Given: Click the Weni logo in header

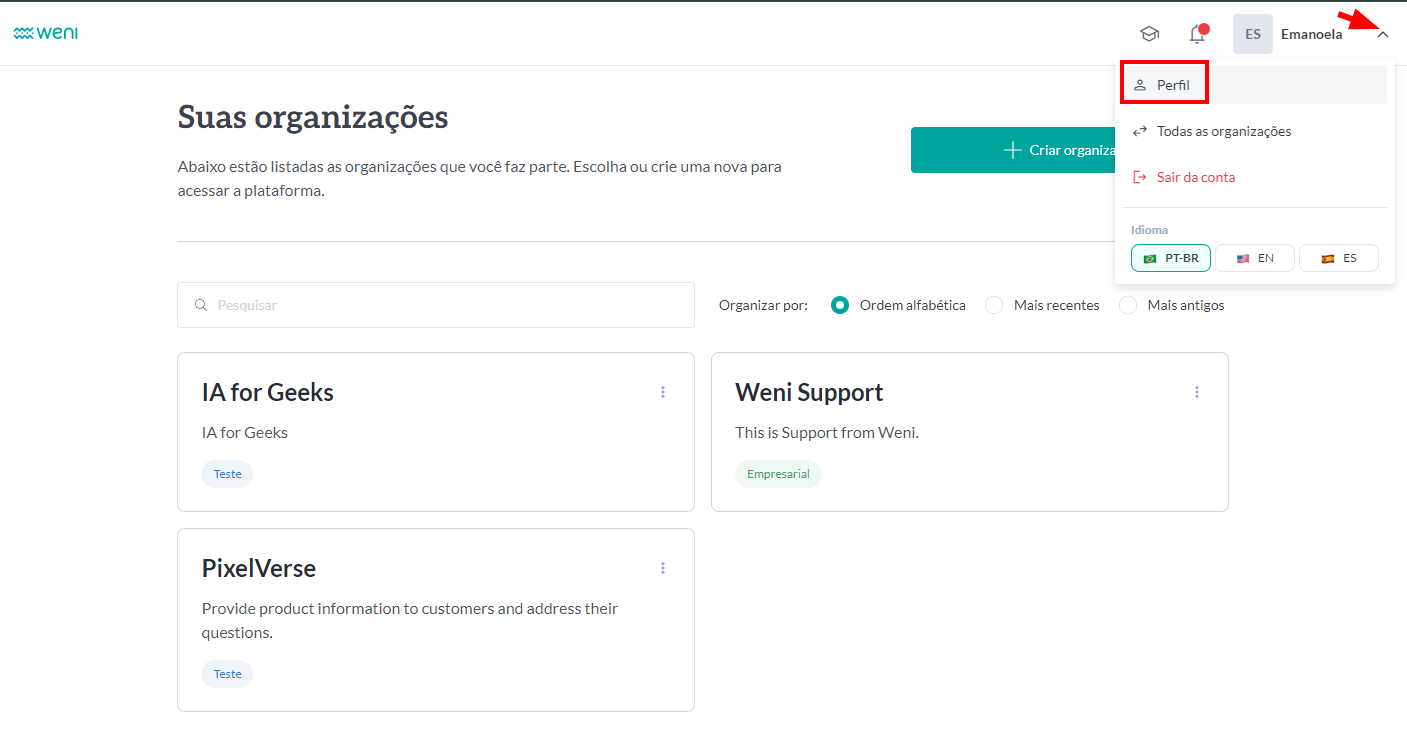Looking at the screenshot, I should 46,33.
